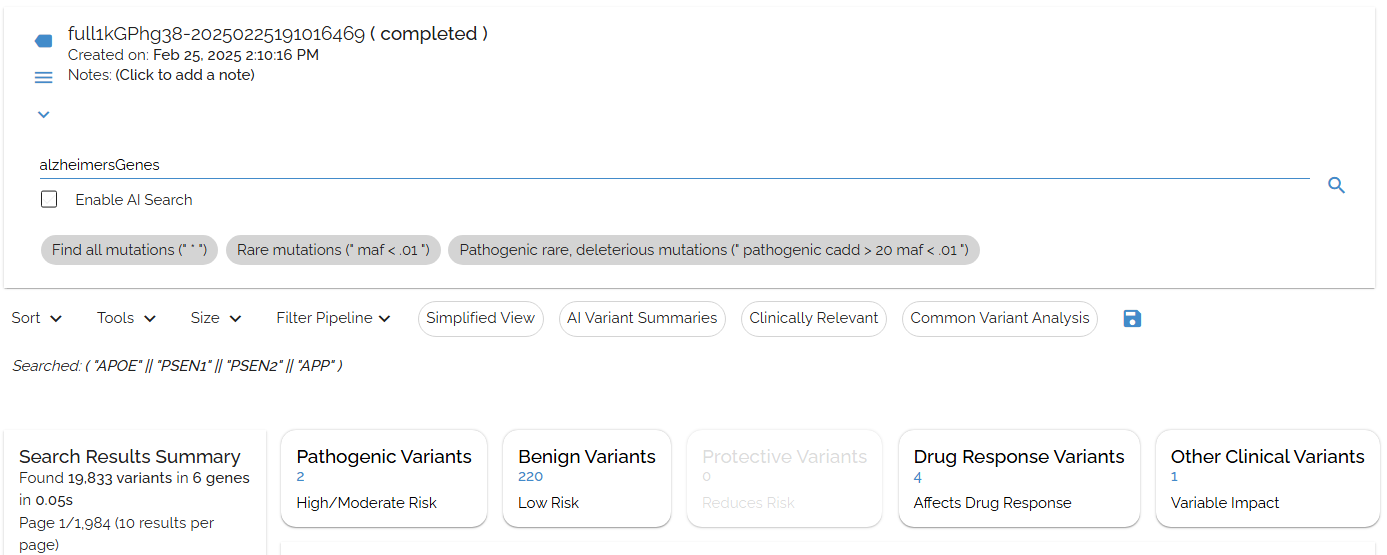
Task: Open the hamburger menu icon
Action: [43, 77]
